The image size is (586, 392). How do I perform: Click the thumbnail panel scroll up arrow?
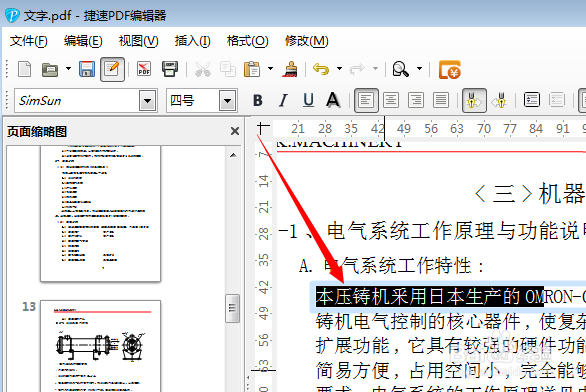pyautogui.click(x=233, y=155)
